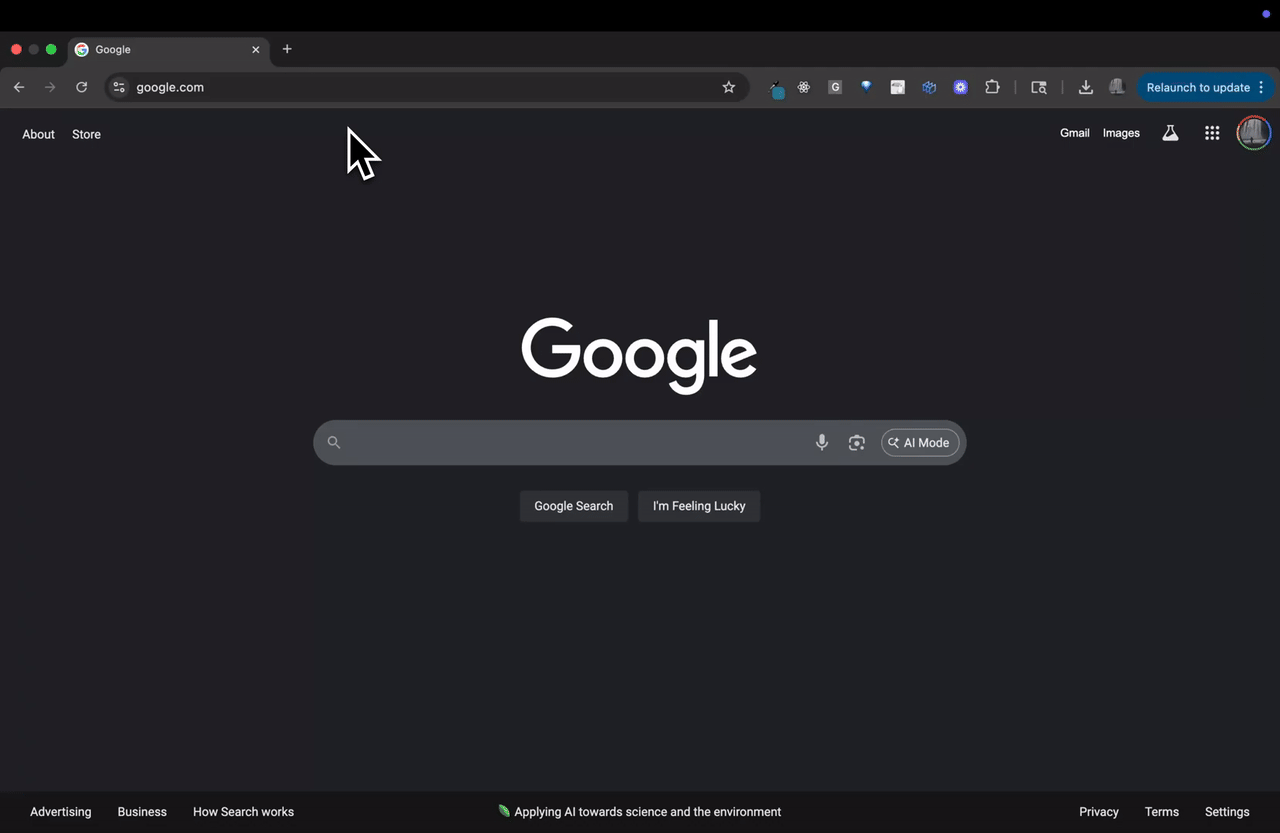Open the Privacy link
Viewport: 1280px width, 833px height.
click(1099, 812)
